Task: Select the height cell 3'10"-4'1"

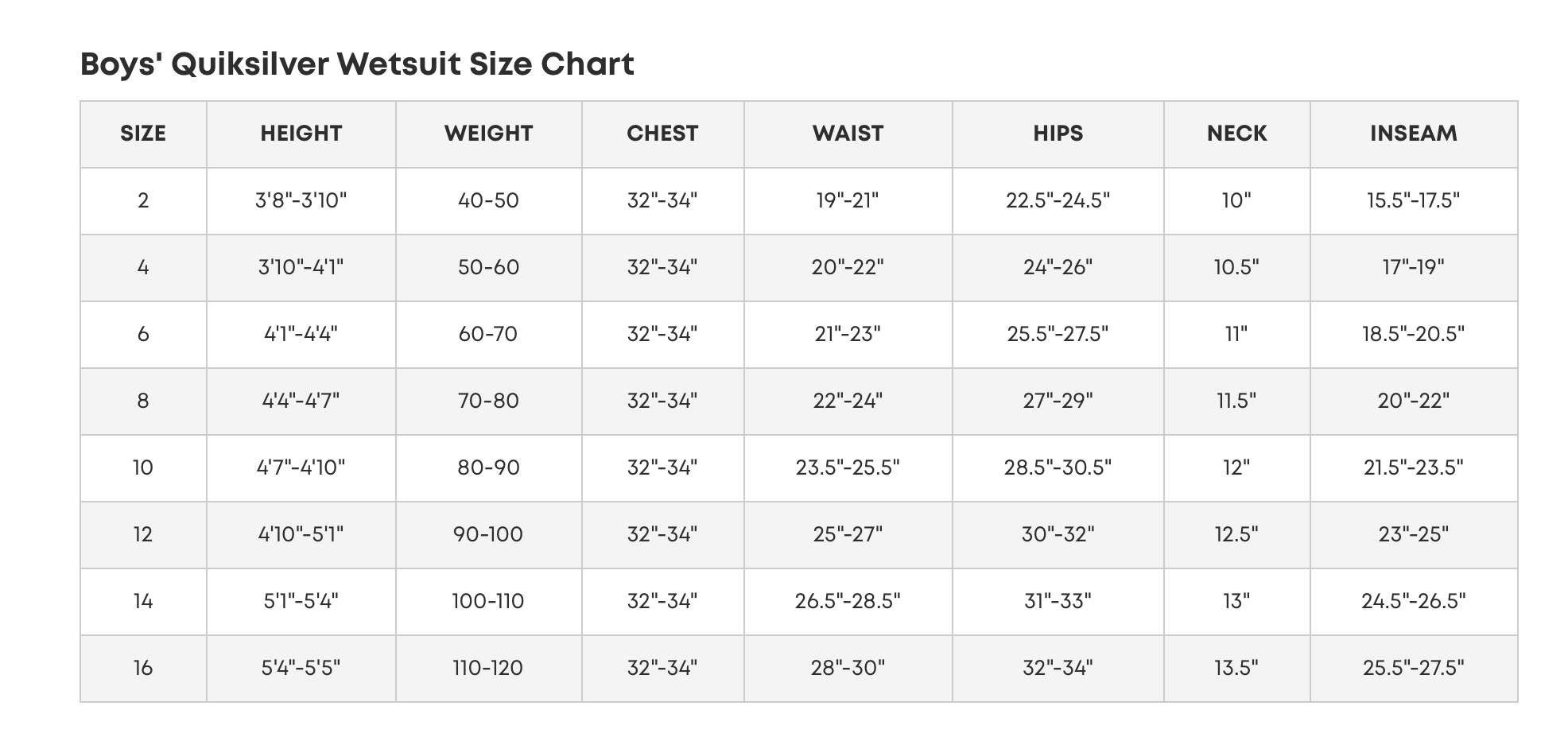Action: [x=301, y=267]
